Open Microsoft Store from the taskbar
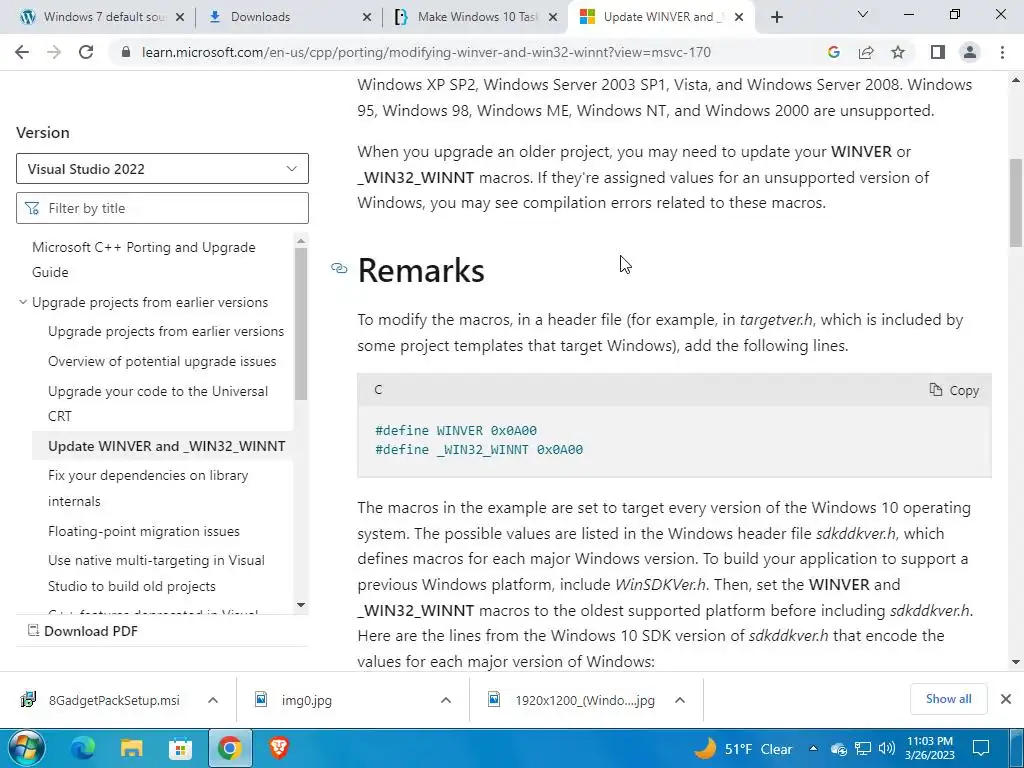 180,748
